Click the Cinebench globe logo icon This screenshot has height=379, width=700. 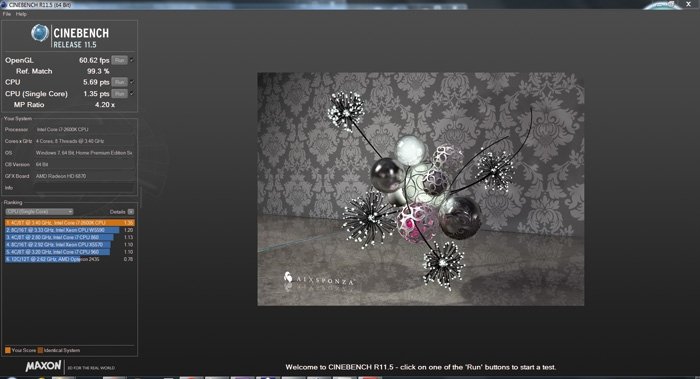[40, 33]
